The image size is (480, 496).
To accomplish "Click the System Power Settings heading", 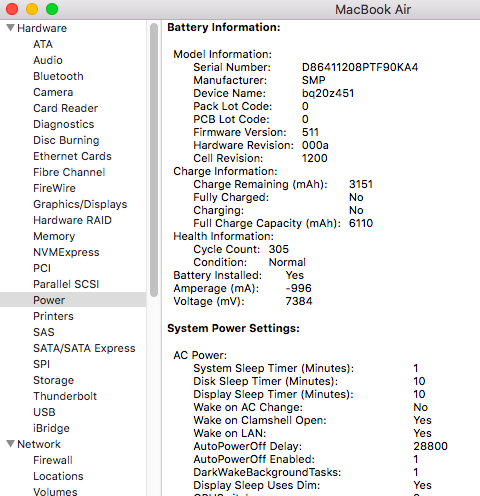I will click(233, 328).
